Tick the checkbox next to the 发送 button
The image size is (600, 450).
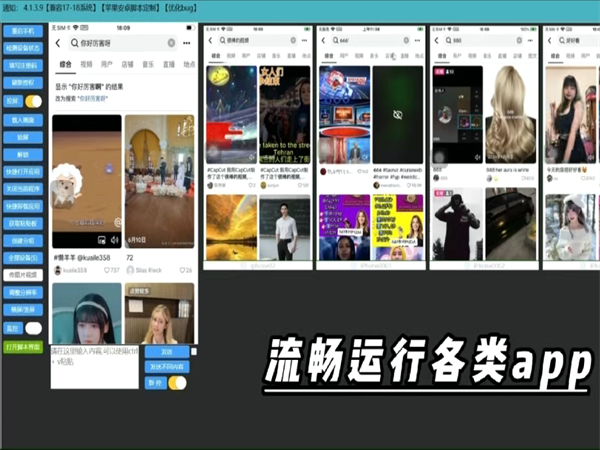(x=194, y=352)
